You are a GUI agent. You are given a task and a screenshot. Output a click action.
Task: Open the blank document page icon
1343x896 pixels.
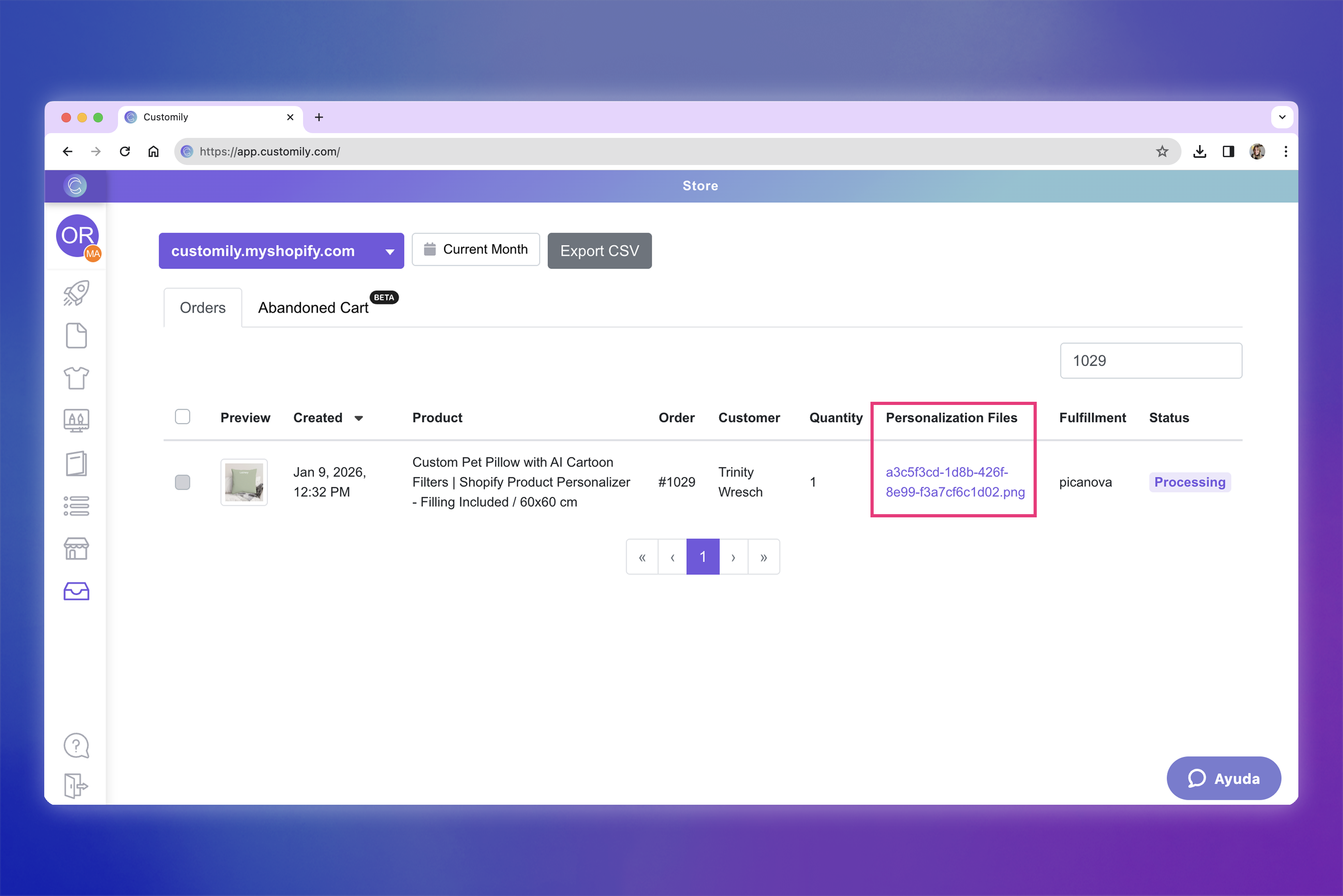(x=76, y=336)
